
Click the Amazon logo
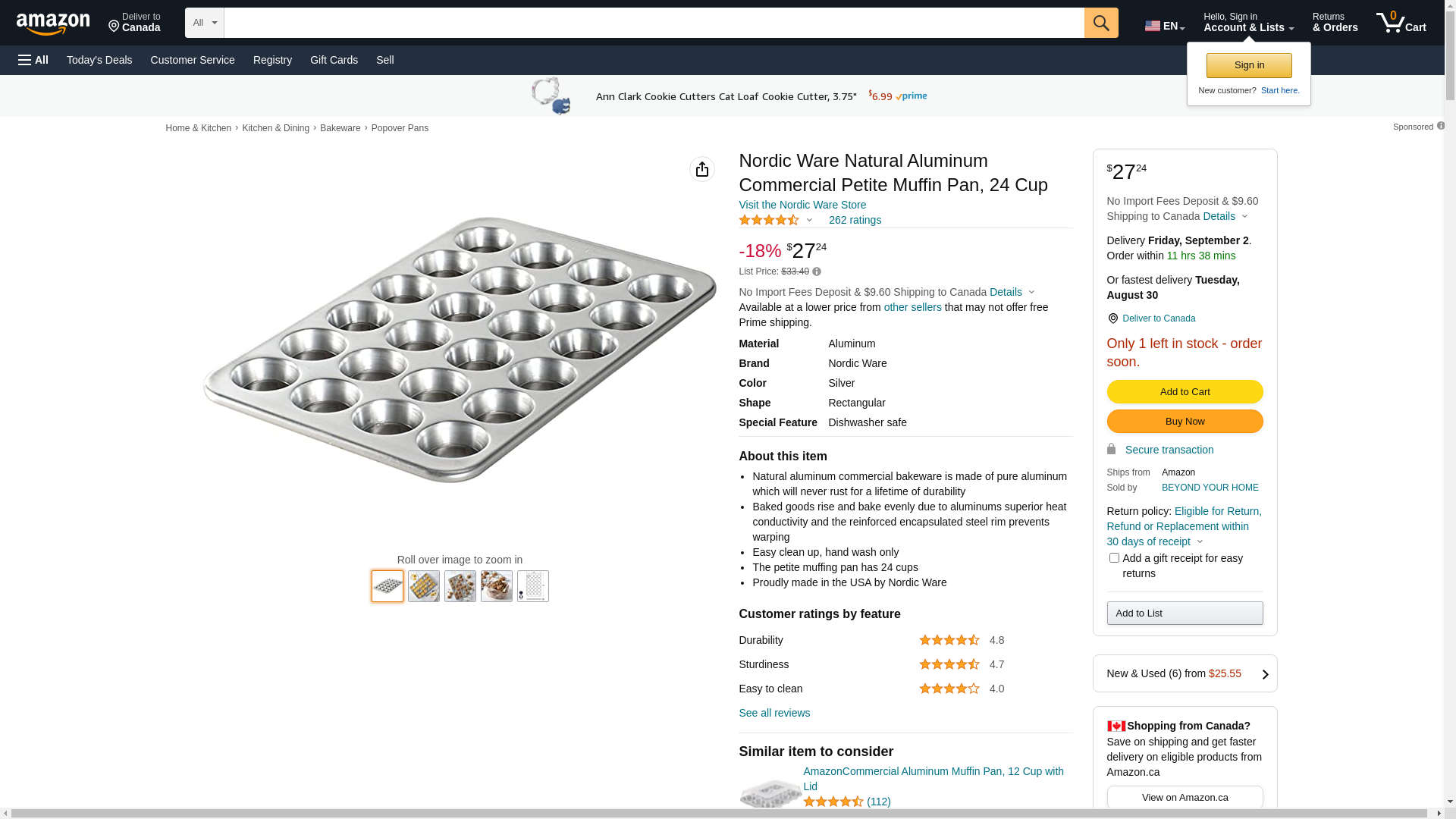[53, 24]
